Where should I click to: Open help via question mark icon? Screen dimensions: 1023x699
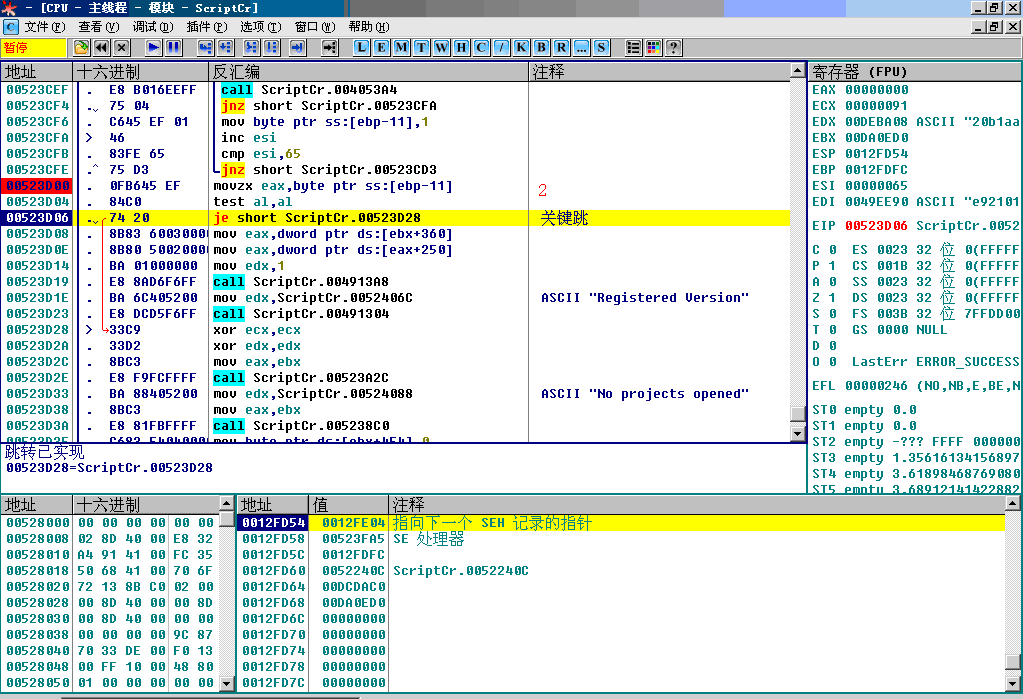(x=673, y=48)
